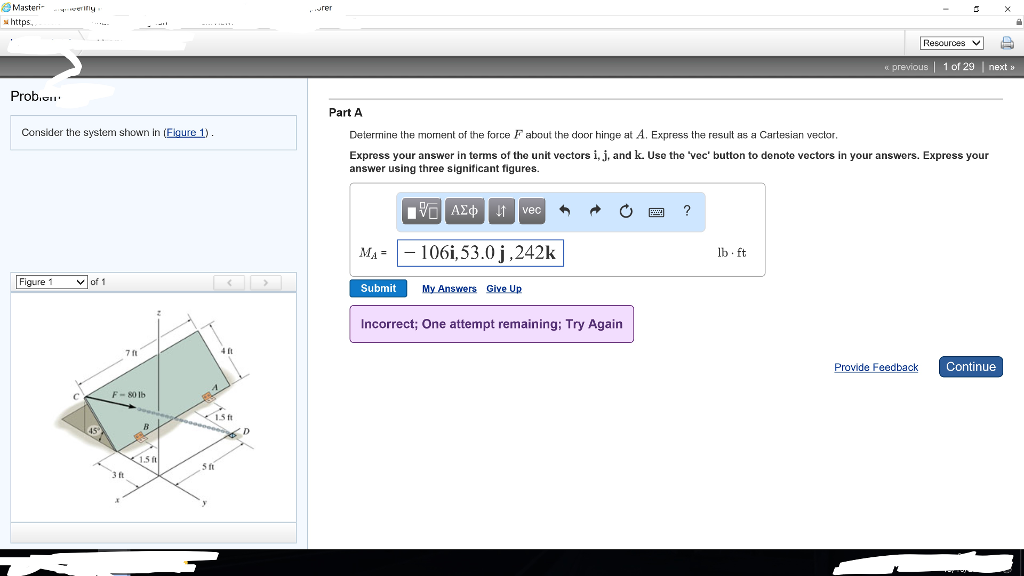Submit the answer
The image size is (1024, 576).
[x=378, y=288]
